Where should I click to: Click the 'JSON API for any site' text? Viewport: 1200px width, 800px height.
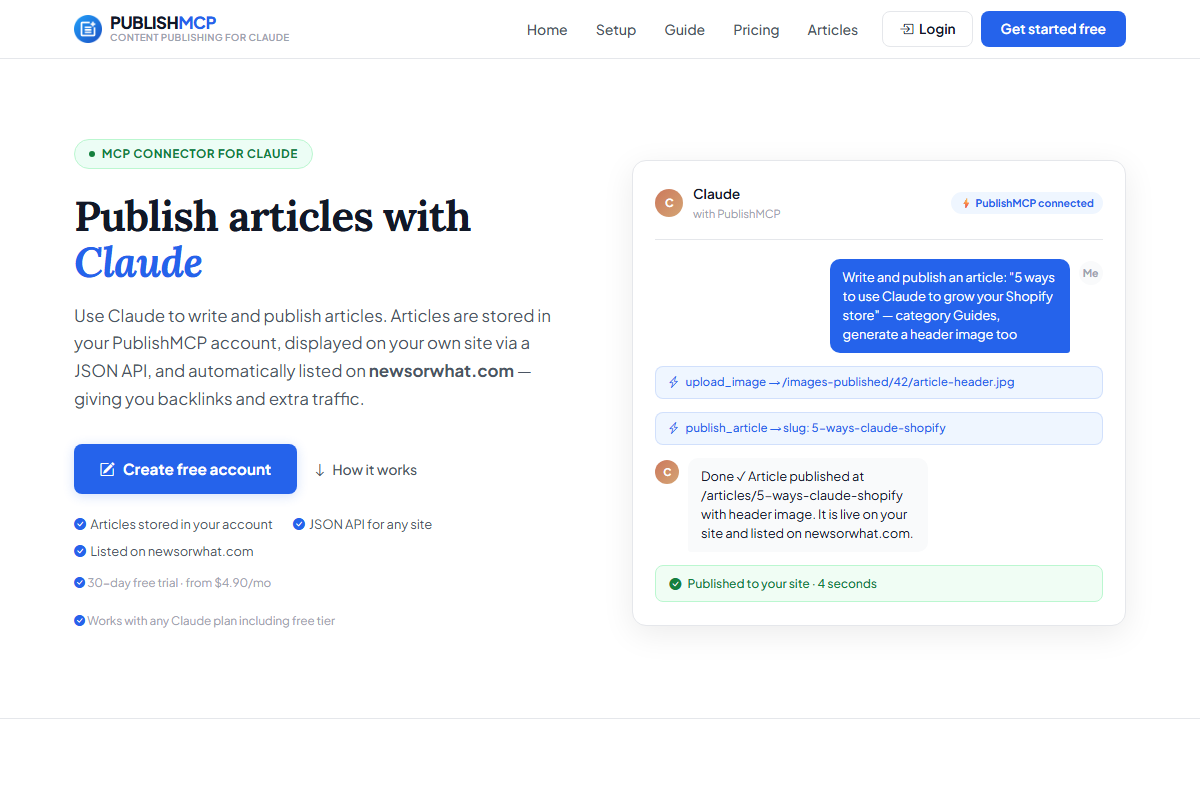coord(370,524)
